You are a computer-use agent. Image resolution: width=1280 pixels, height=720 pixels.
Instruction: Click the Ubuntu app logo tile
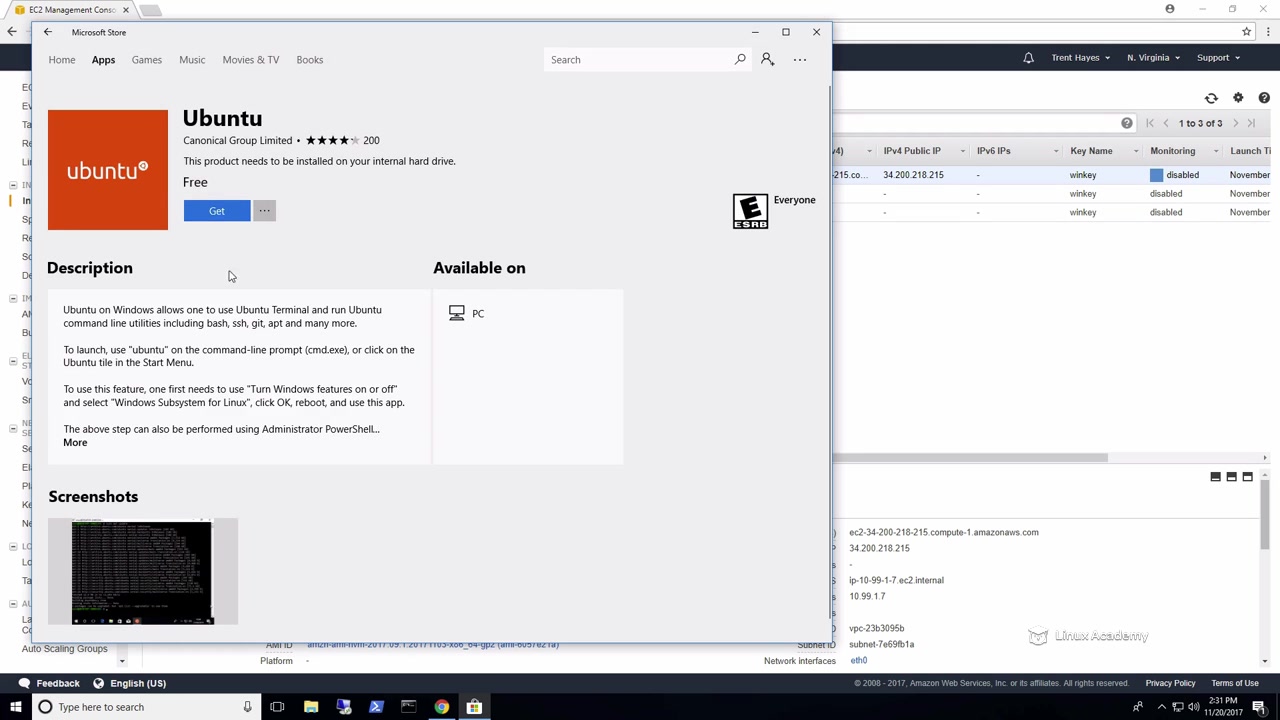pos(108,170)
